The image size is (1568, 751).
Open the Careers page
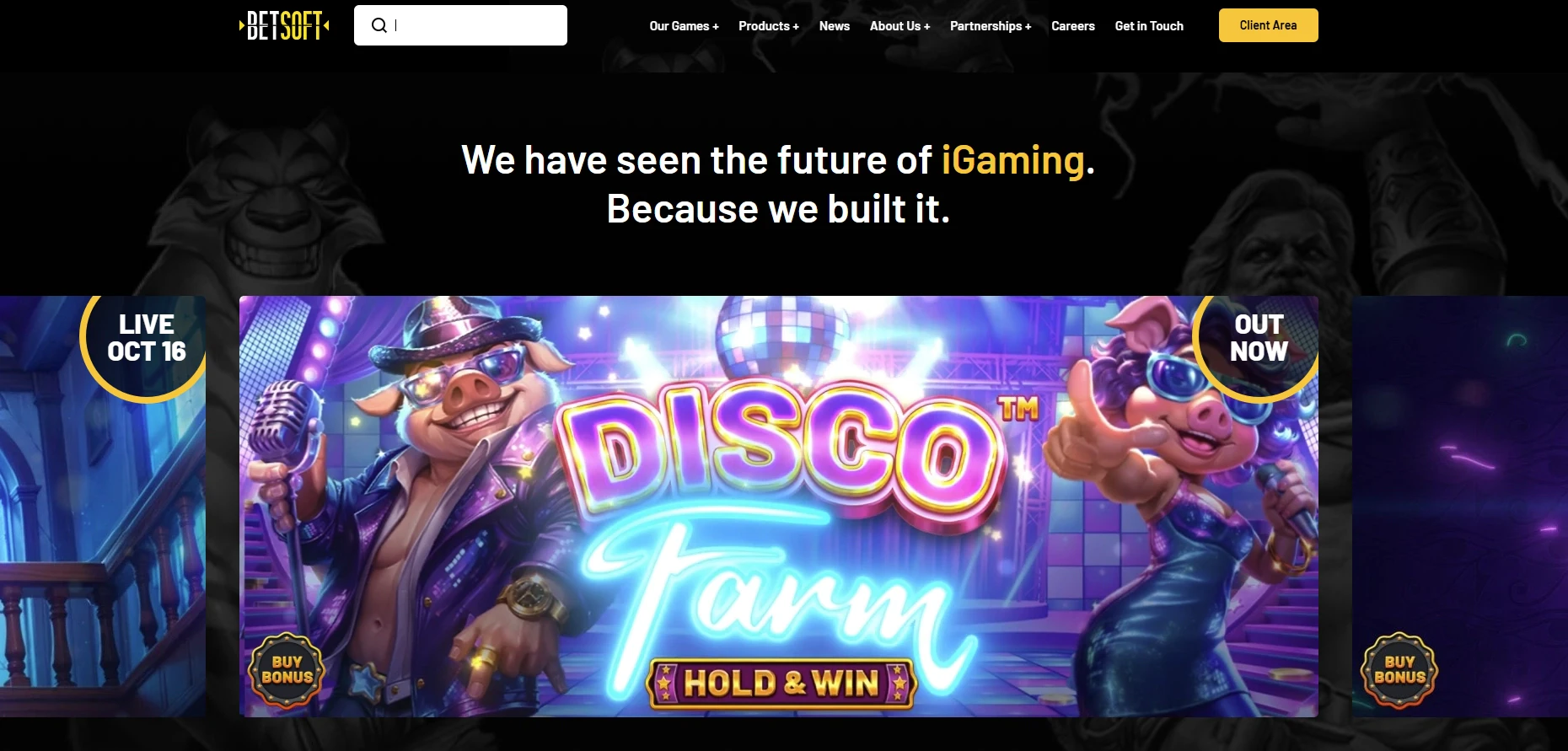(x=1073, y=26)
